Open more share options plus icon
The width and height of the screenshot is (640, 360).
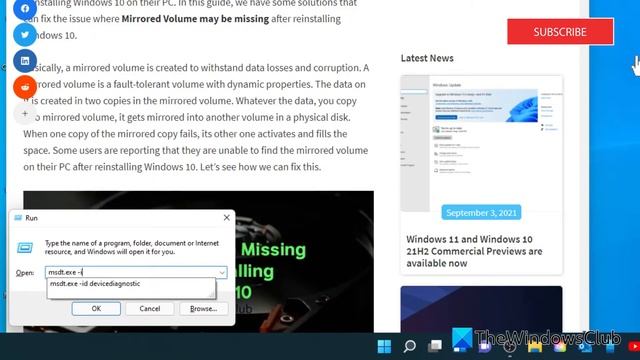click(25, 113)
